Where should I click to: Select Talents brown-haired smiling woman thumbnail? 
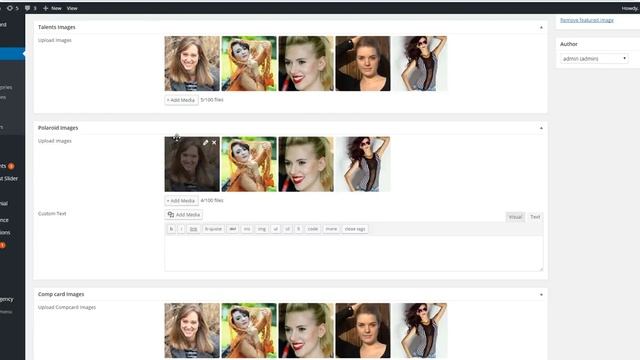point(192,63)
